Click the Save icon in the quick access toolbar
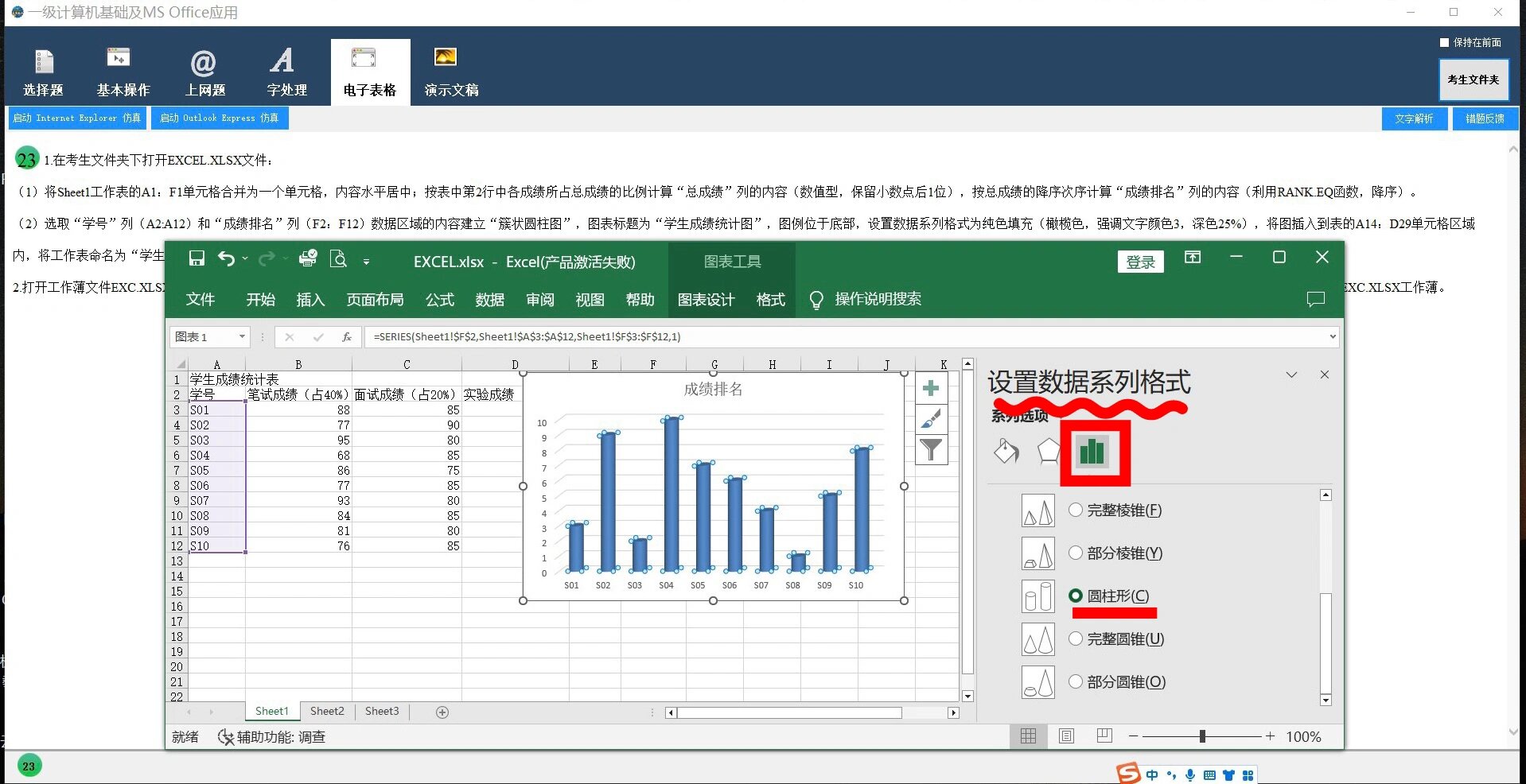 point(196,258)
